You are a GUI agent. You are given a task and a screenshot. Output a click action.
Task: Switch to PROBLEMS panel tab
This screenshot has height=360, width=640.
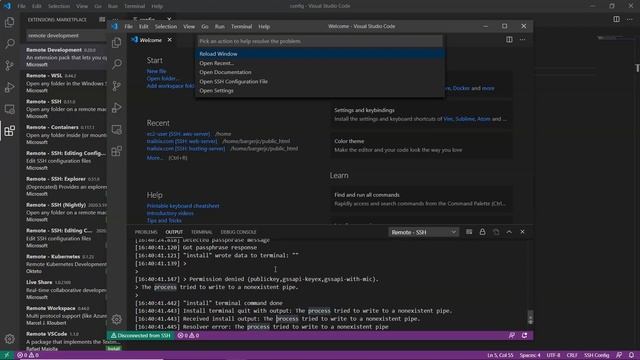click(146, 232)
